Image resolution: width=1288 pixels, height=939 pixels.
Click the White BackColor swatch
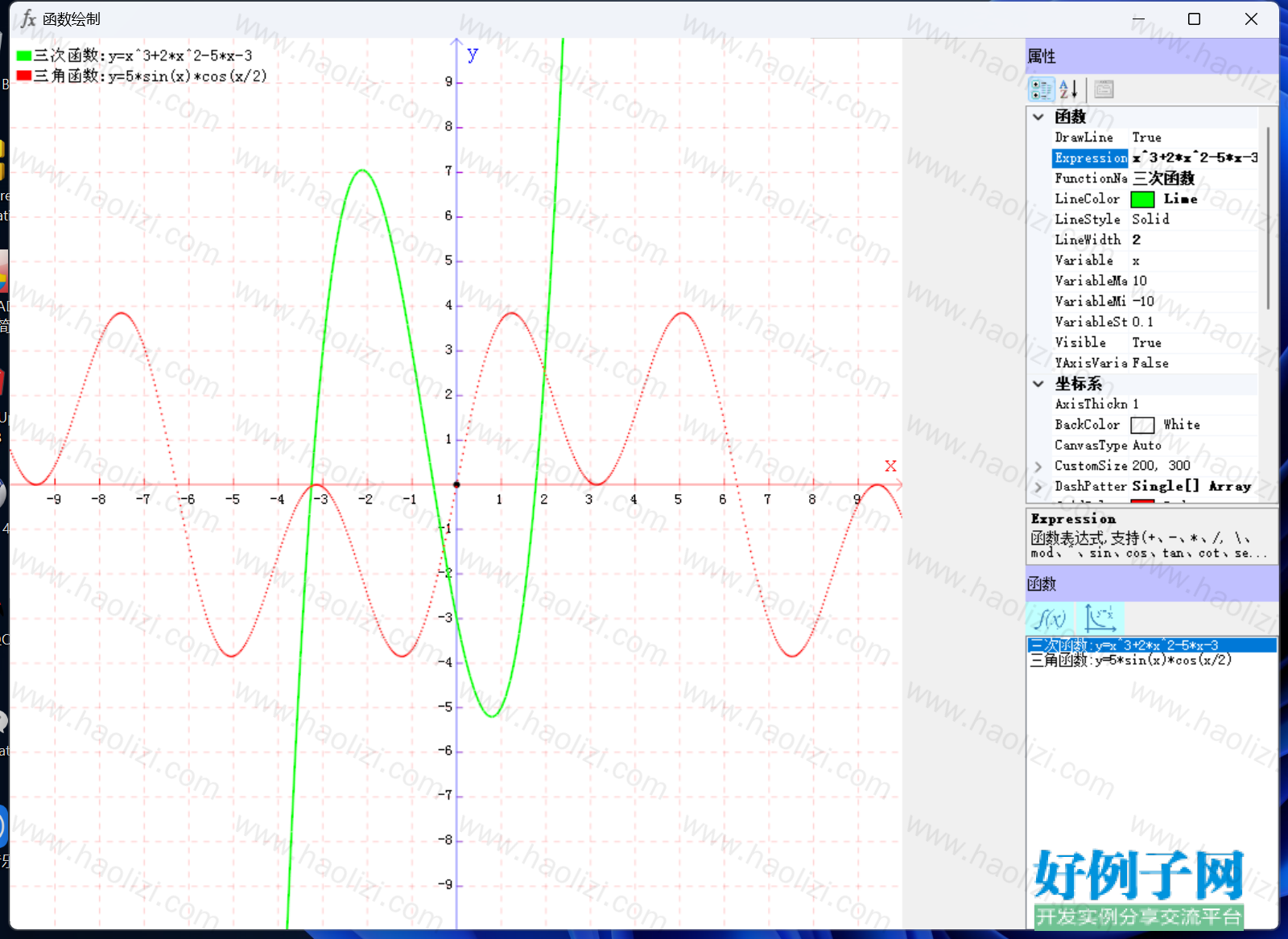pyautogui.click(x=1142, y=425)
